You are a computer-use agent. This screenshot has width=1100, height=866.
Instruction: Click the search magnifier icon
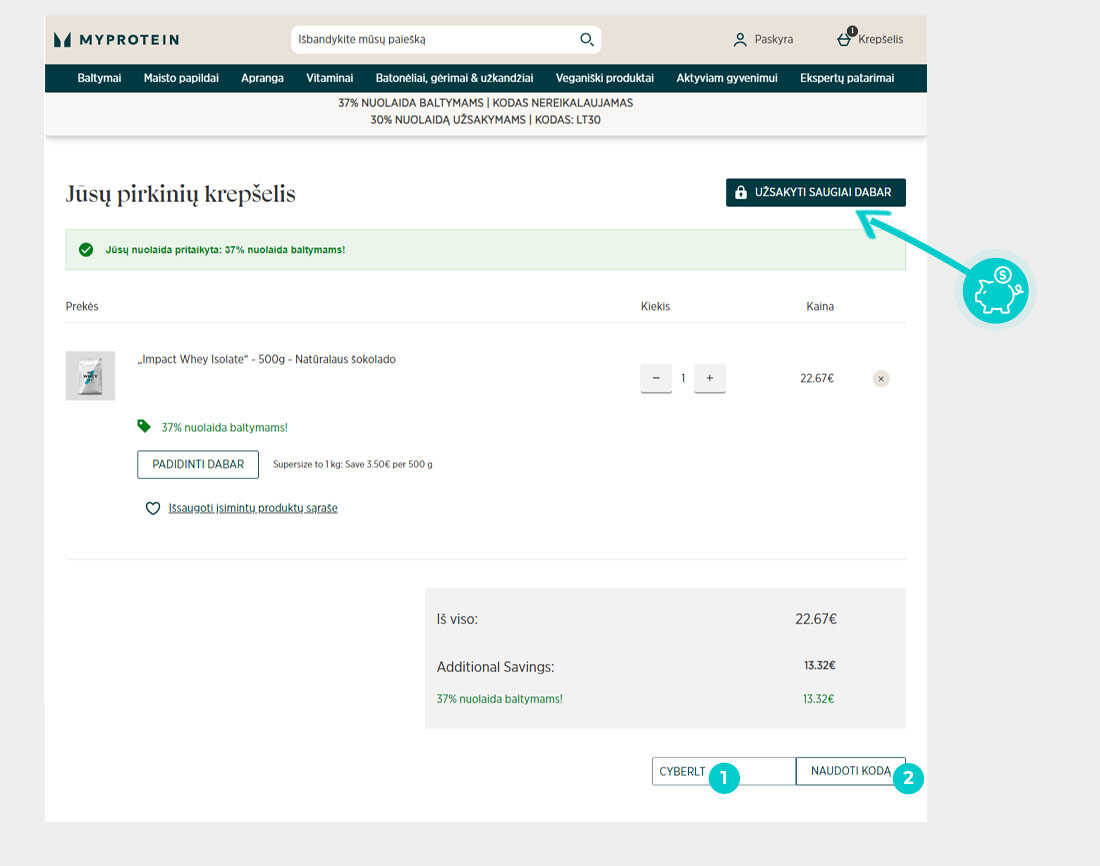[x=586, y=39]
